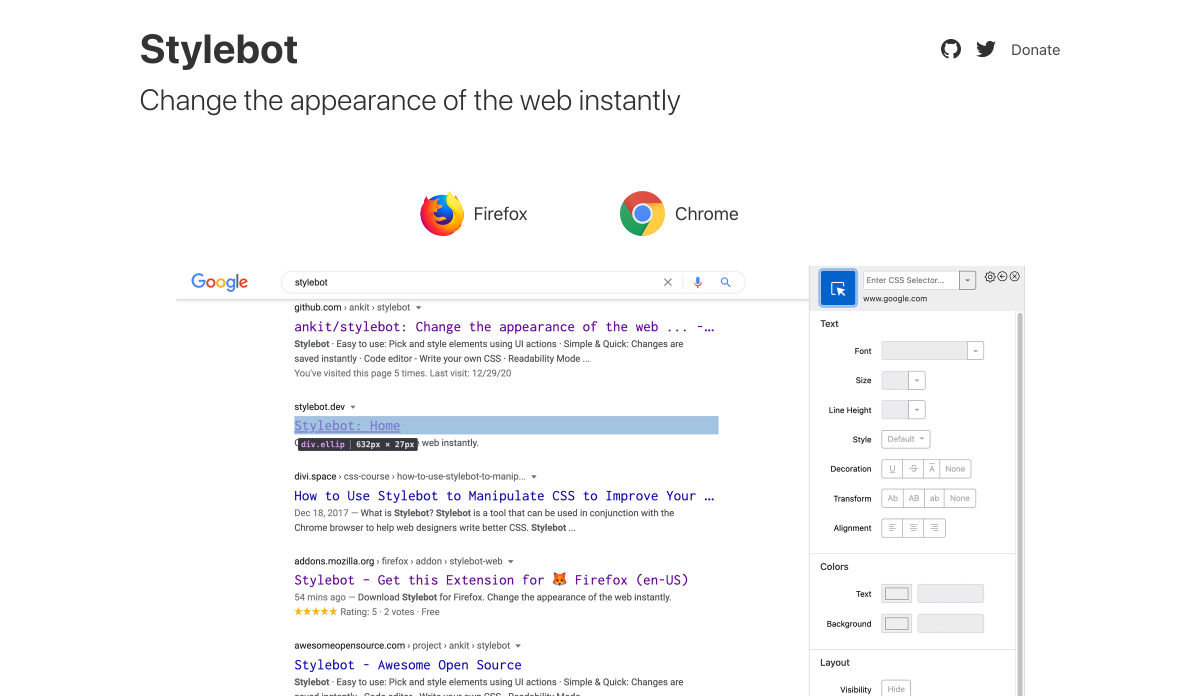Image resolution: width=1200 pixels, height=696 pixels.
Task: Apply underline text decoration
Action: [892, 469]
